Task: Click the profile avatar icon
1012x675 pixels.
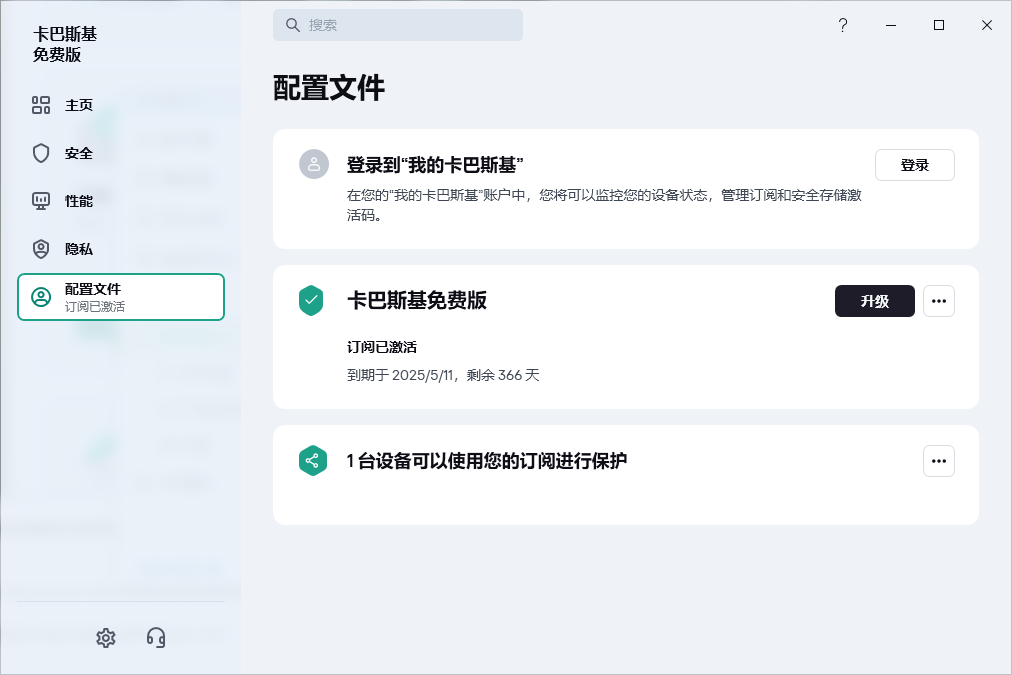Action: tap(313, 165)
